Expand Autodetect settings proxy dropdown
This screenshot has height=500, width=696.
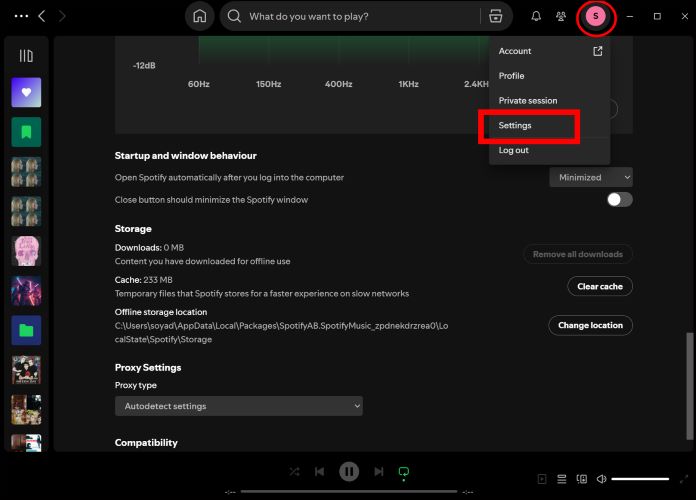238,406
